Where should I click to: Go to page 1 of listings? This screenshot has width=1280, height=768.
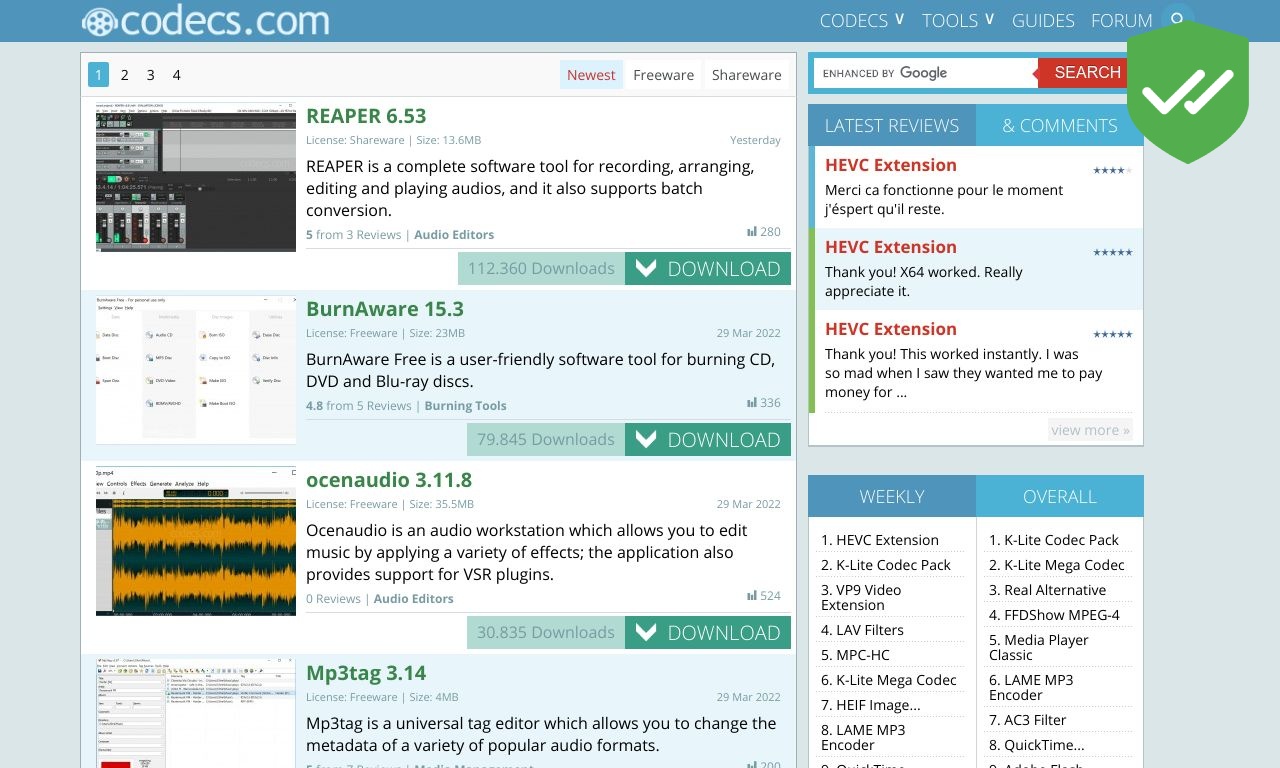tap(98, 75)
